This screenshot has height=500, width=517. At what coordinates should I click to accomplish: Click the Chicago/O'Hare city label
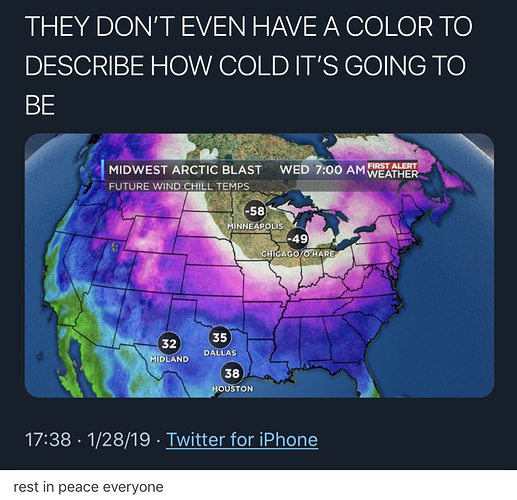point(297,254)
